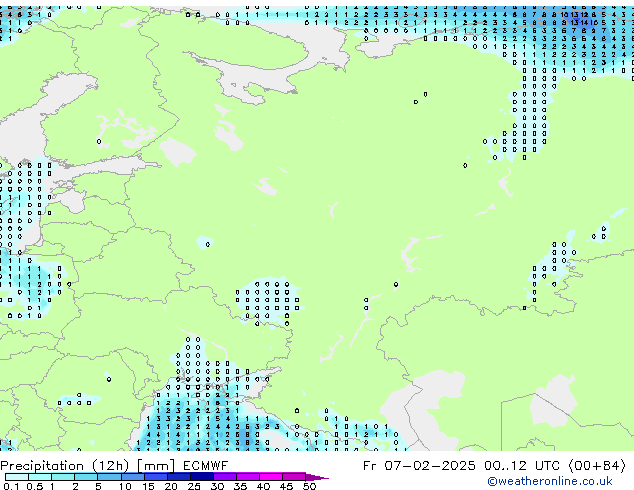Click the '15' legend scale label
Viewport: 634px width, 490px height.
[148, 486]
